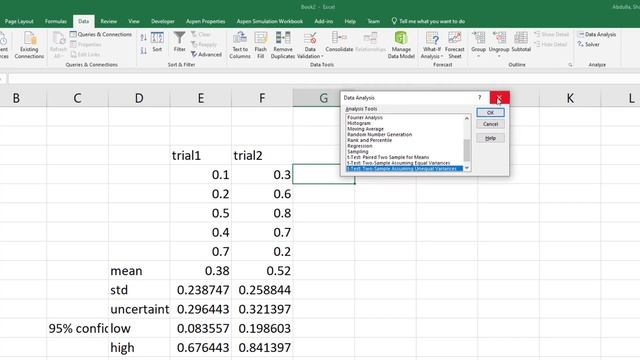640x360 pixels.
Task: Open Existing Connections
Action: point(29,45)
